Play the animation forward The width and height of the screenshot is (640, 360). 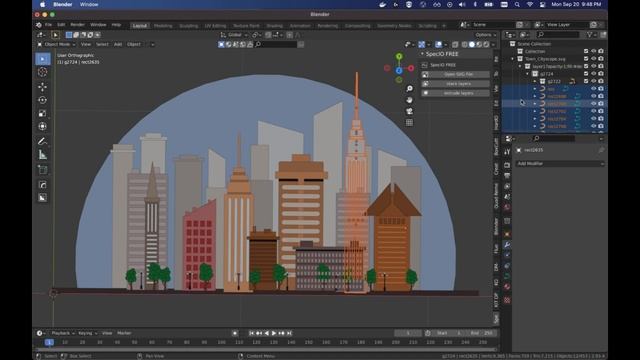pyautogui.click(x=274, y=333)
